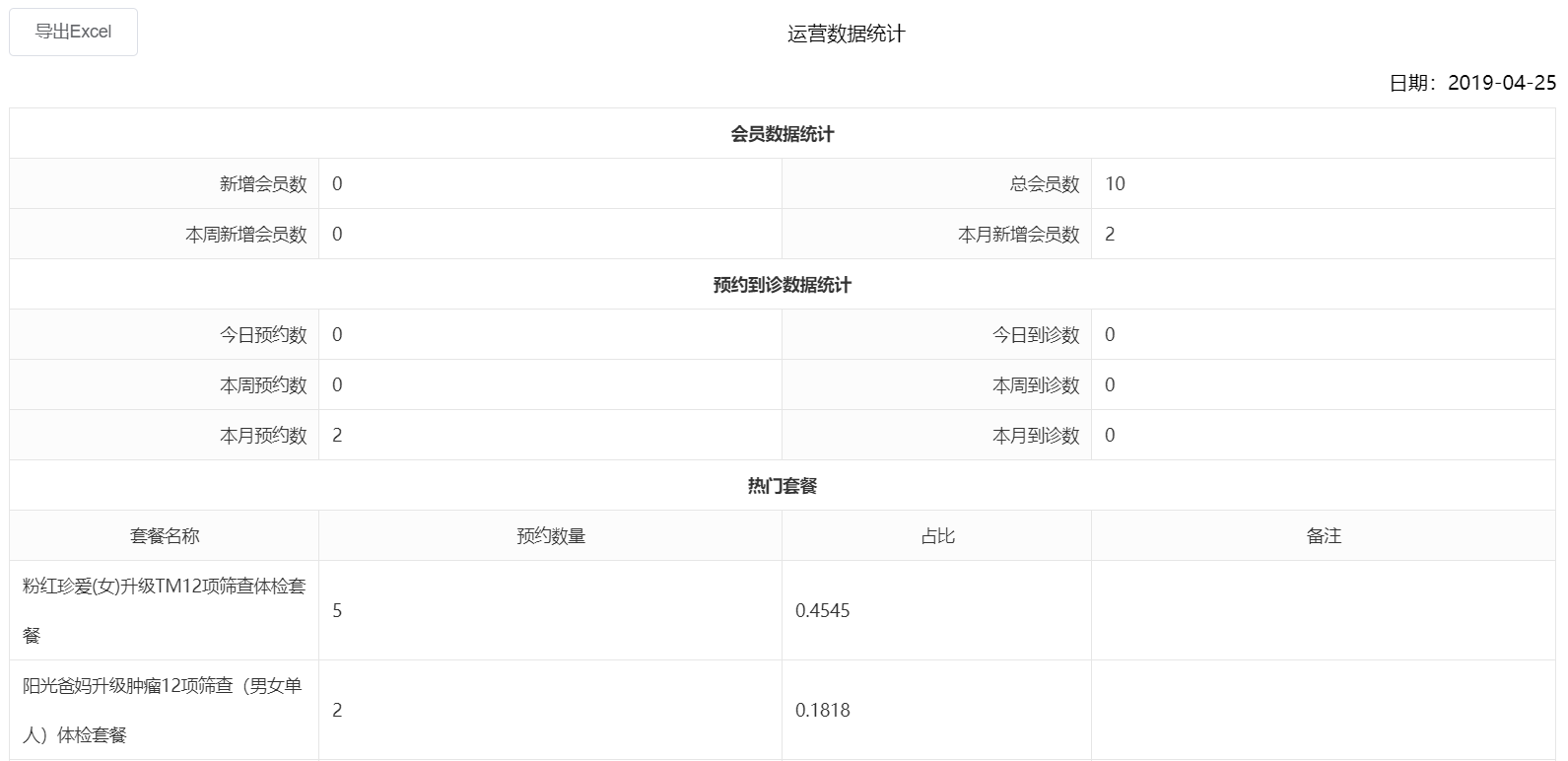Click the 本月预约数 value 2

pyautogui.click(x=337, y=436)
